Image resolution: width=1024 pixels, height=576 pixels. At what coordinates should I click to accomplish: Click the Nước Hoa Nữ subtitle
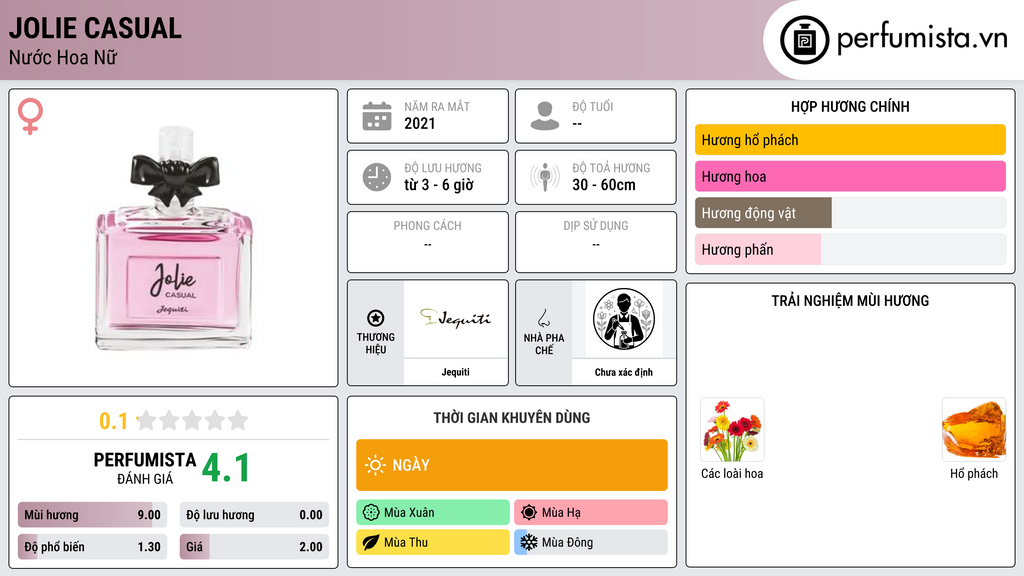pos(63,57)
